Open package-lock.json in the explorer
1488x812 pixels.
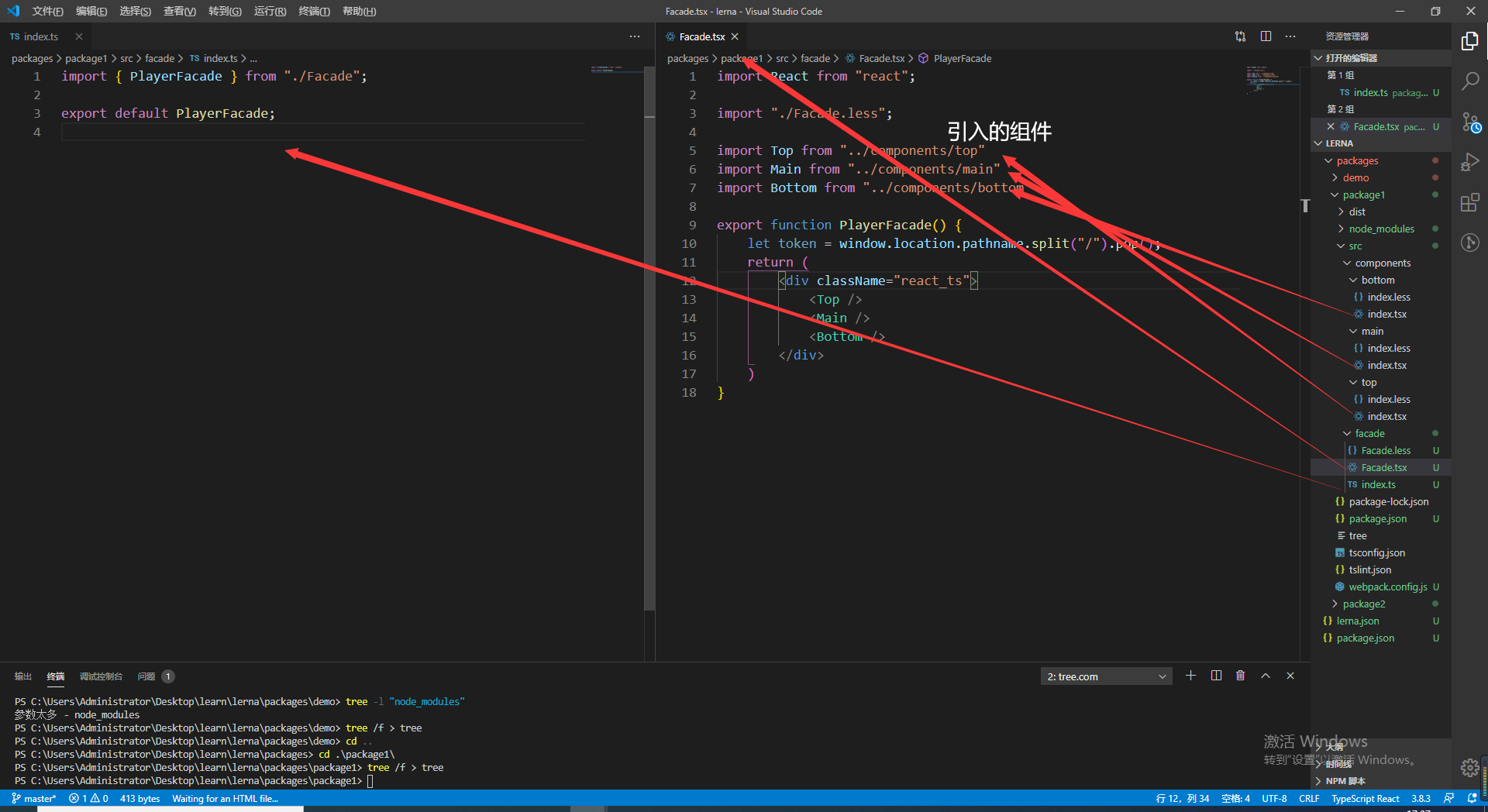1389,501
